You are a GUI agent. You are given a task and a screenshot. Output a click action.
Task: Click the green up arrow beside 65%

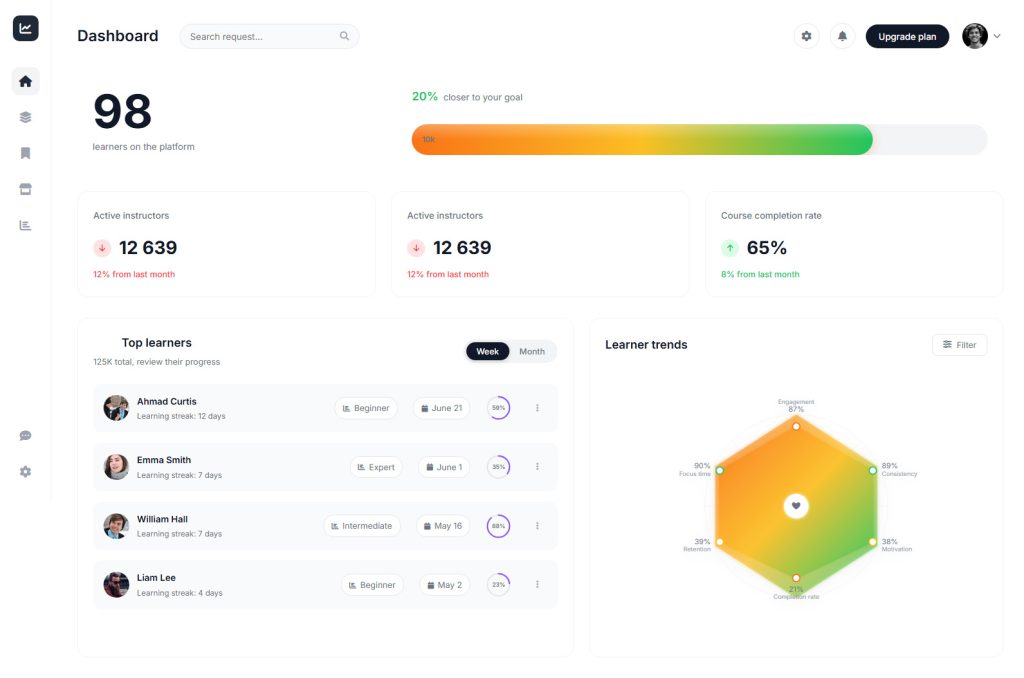tap(729, 248)
